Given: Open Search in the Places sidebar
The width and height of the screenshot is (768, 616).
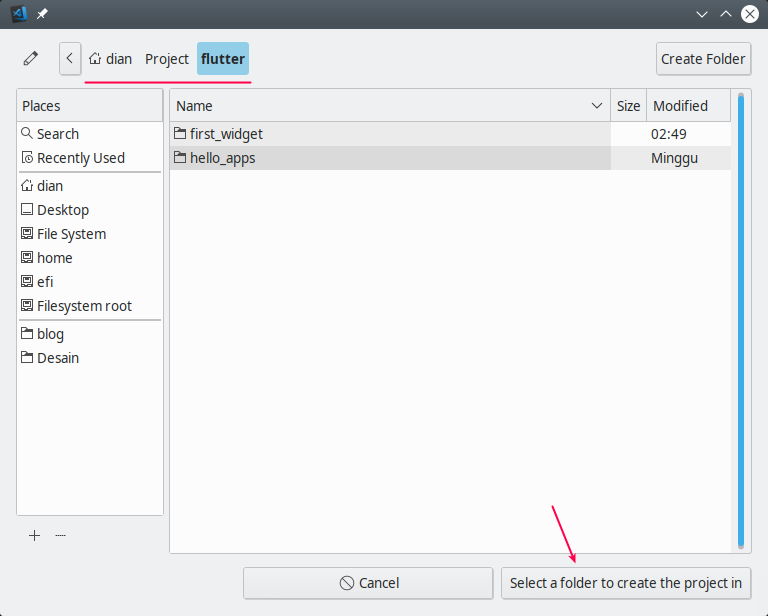Looking at the screenshot, I should (57, 134).
